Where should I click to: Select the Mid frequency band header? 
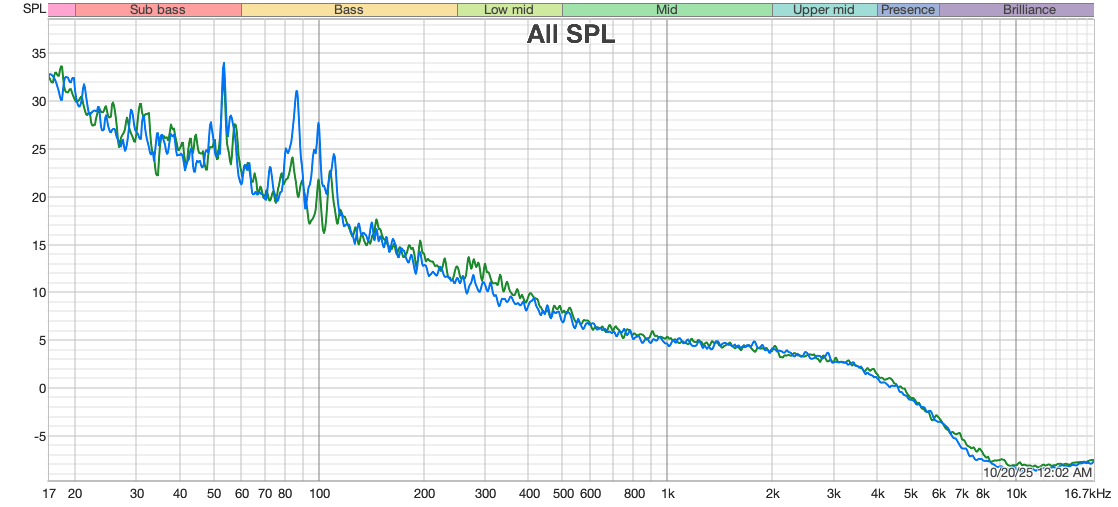[x=666, y=10]
